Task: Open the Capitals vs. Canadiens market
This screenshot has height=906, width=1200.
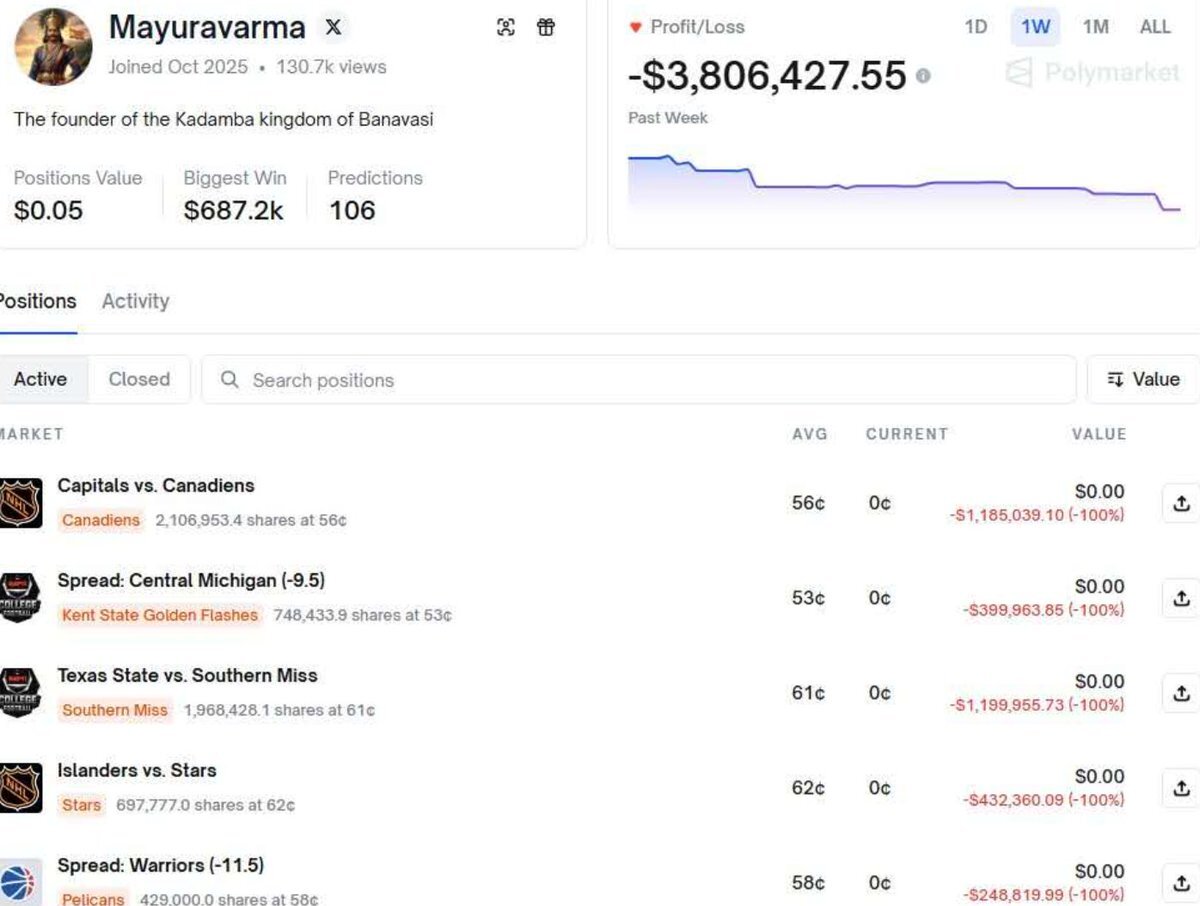Action: point(156,486)
